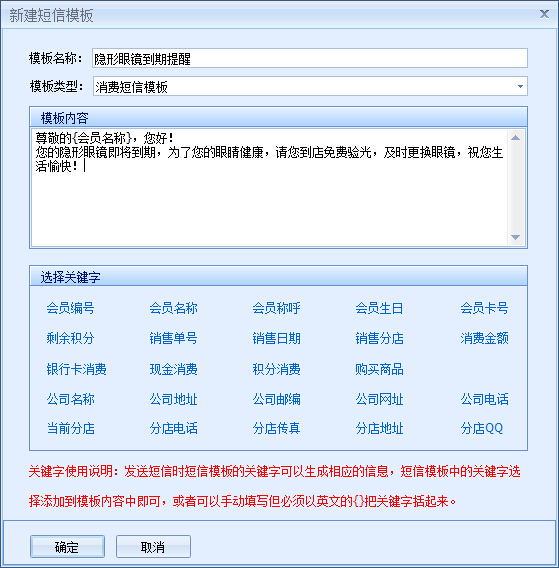This screenshot has height=568, width=559.
Task: Click the scrollbar up arrow in 模板内容
Action: (x=516, y=138)
